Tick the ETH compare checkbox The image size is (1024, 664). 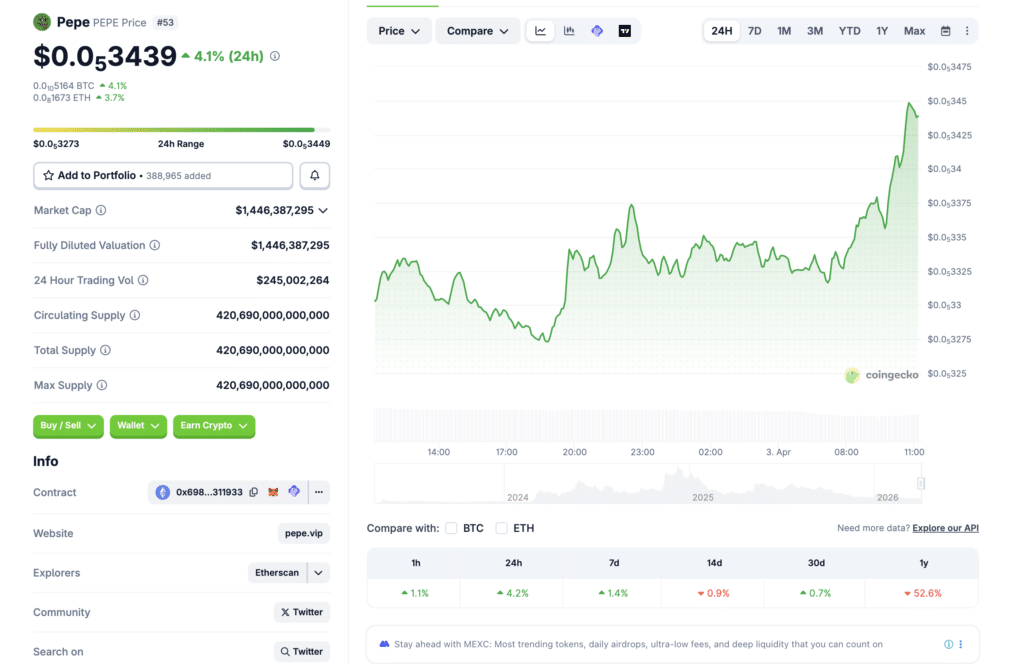click(x=502, y=528)
